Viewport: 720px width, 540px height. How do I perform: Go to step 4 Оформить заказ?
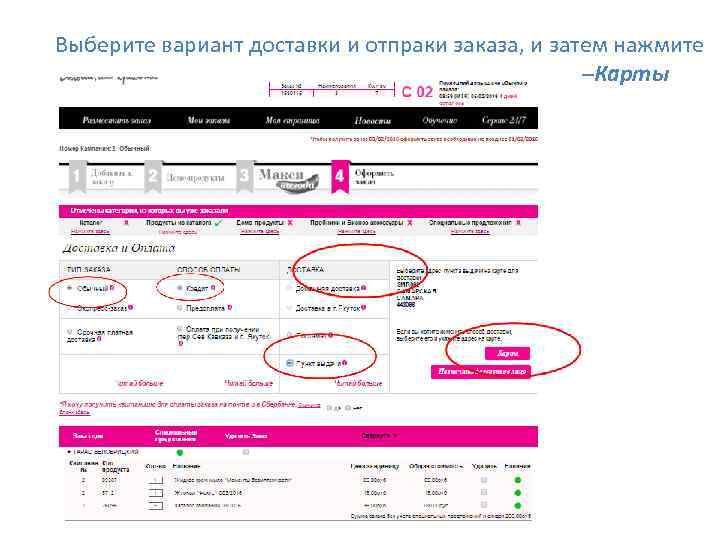[x=363, y=177]
